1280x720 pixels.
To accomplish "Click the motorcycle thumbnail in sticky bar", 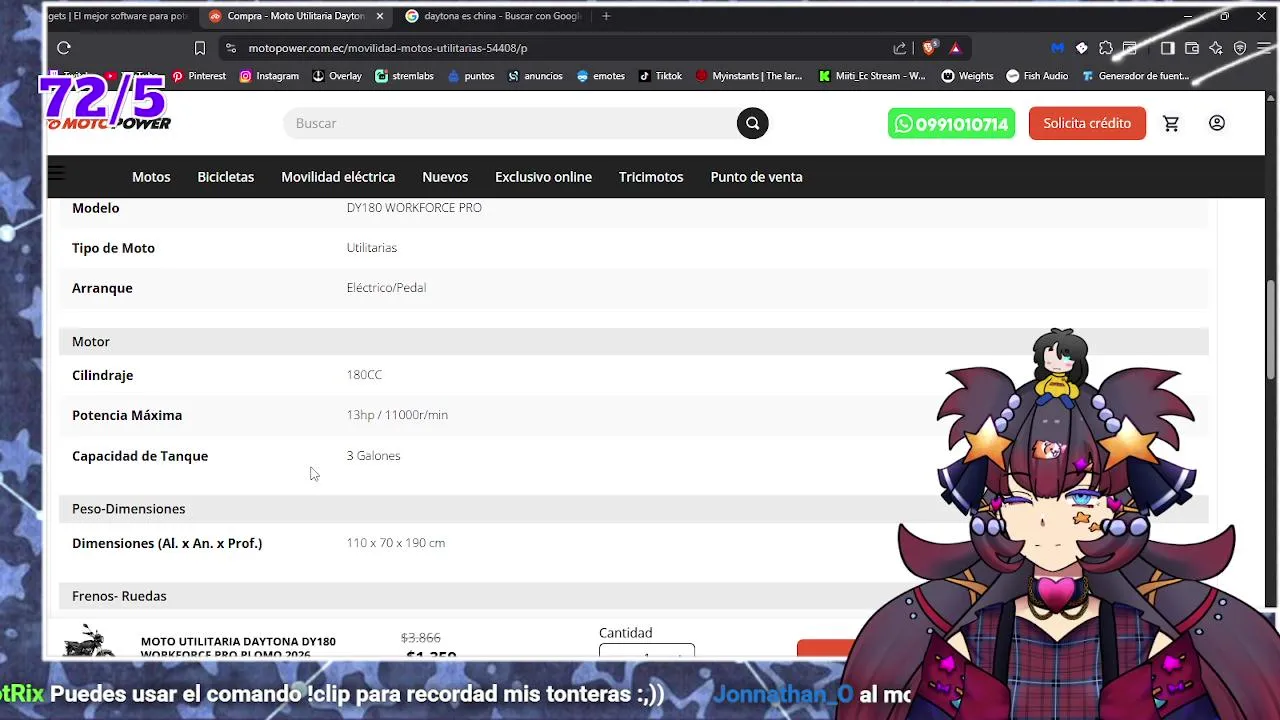I will point(90,640).
